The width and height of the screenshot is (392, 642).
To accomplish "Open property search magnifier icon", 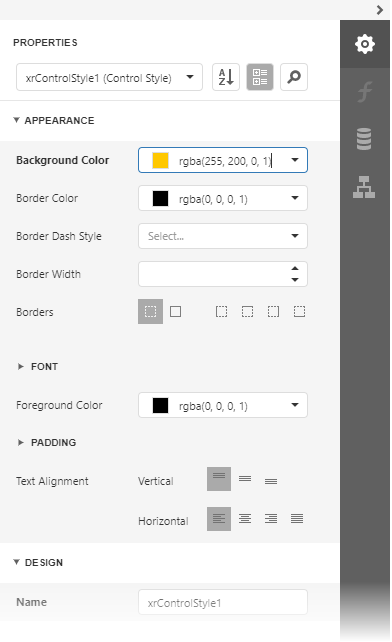I will click(294, 77).
